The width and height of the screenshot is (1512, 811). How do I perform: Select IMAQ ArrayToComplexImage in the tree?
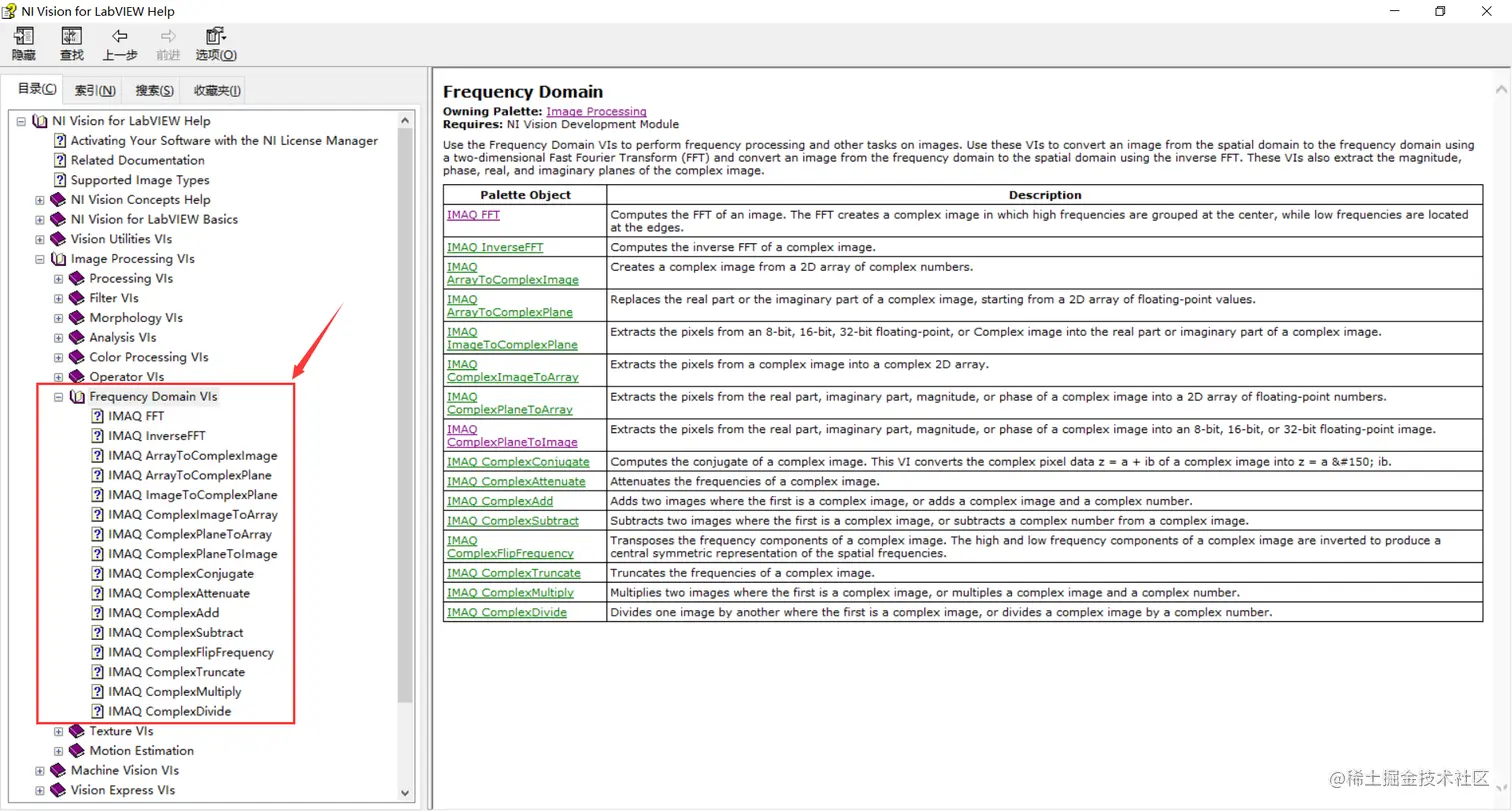[193, 455]
